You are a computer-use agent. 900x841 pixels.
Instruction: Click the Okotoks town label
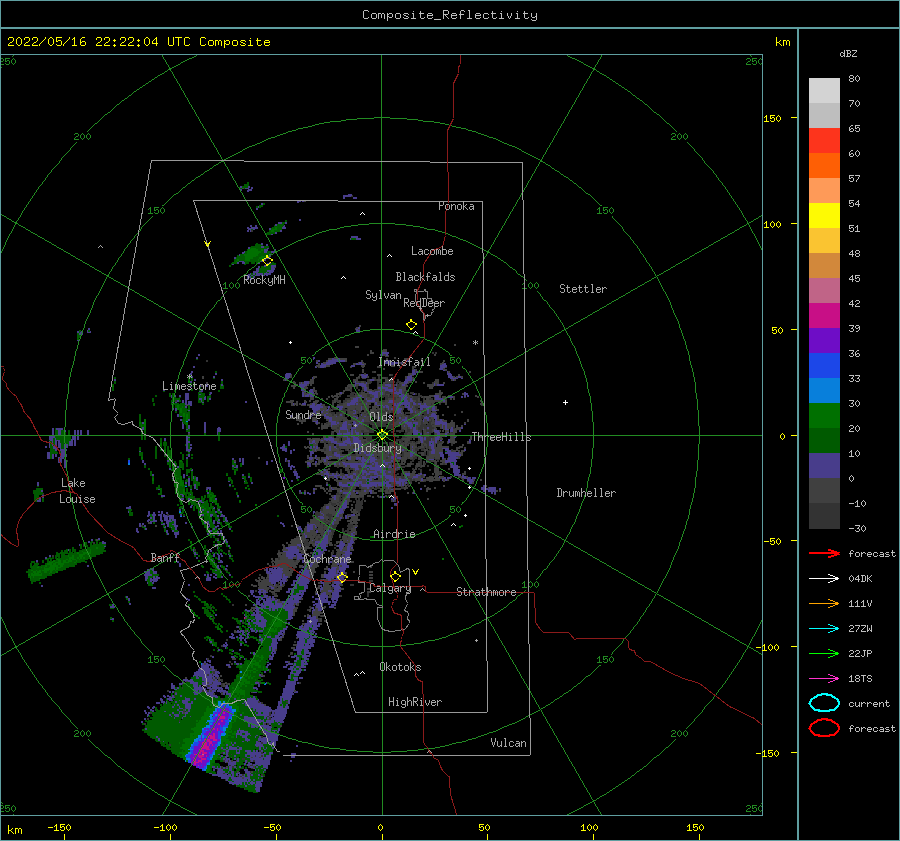click(x=400, y=667)
